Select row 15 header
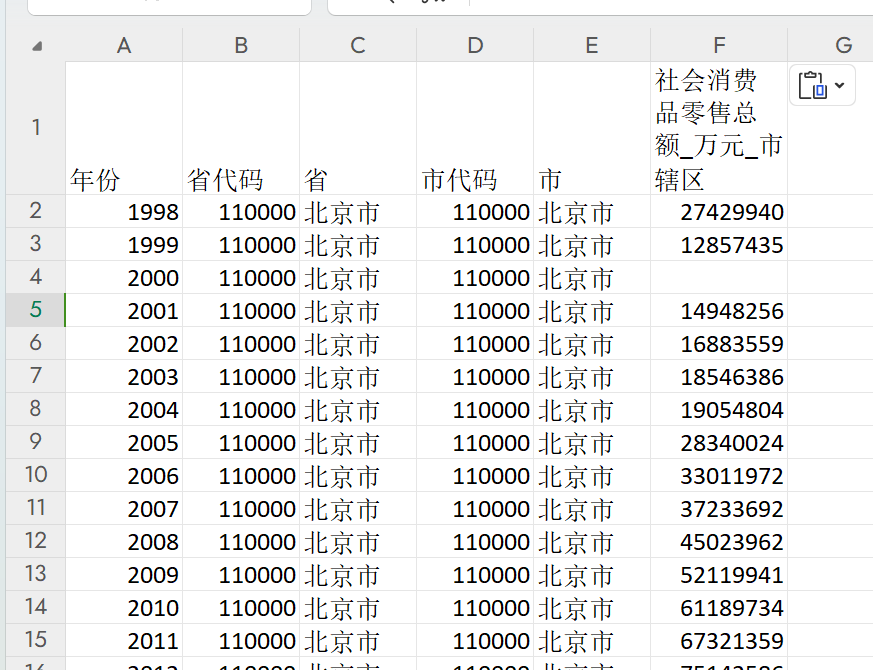The width and height of the screenshot is (873, 670). 36,639
